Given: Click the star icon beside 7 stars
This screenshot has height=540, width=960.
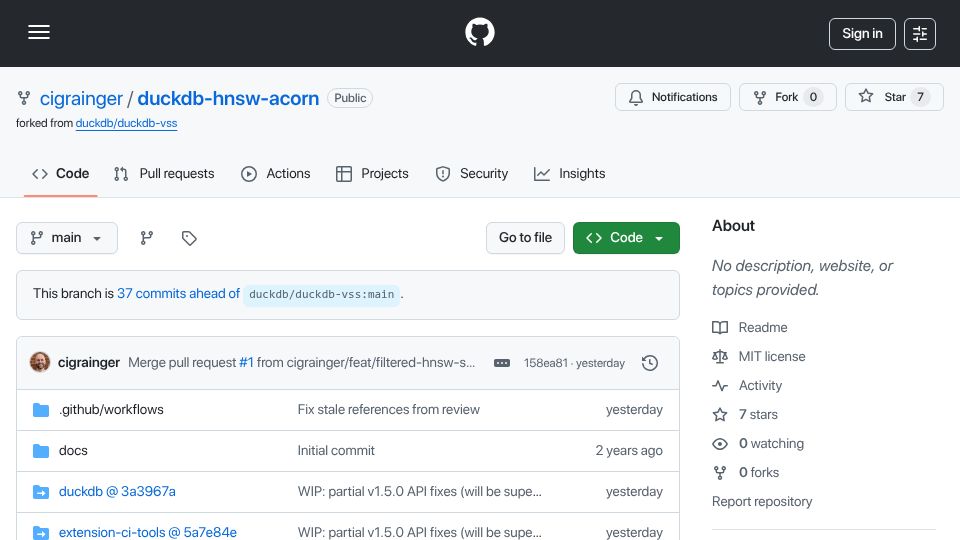Looking at the screenshot, I should 720,414.
